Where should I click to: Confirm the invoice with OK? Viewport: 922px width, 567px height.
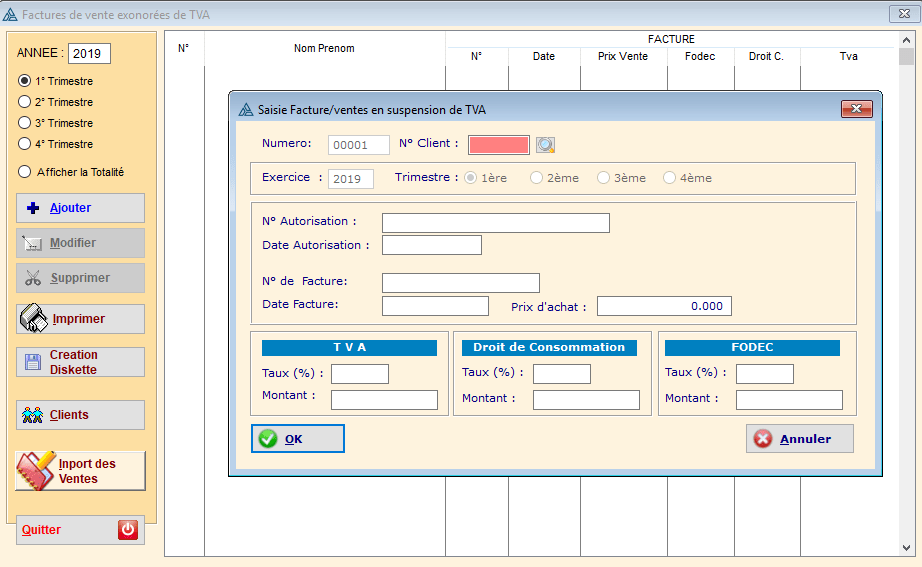(298, 439)
